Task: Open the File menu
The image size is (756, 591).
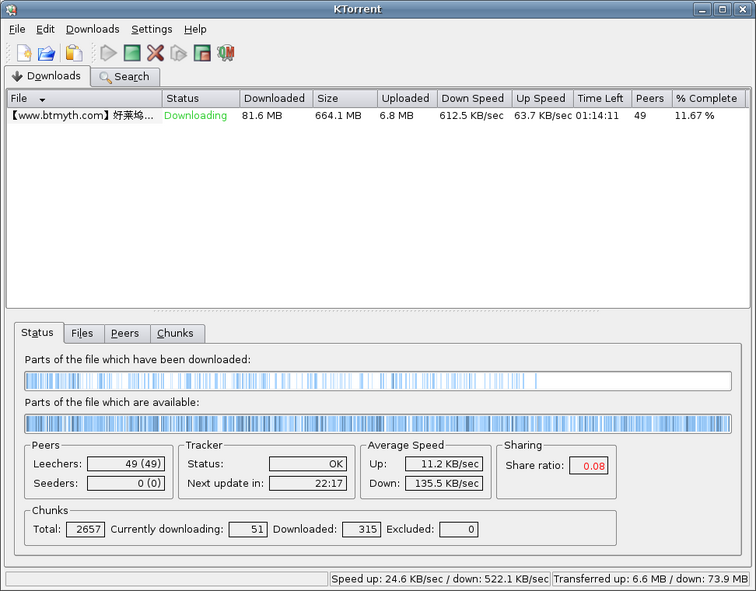Action: 17,29
